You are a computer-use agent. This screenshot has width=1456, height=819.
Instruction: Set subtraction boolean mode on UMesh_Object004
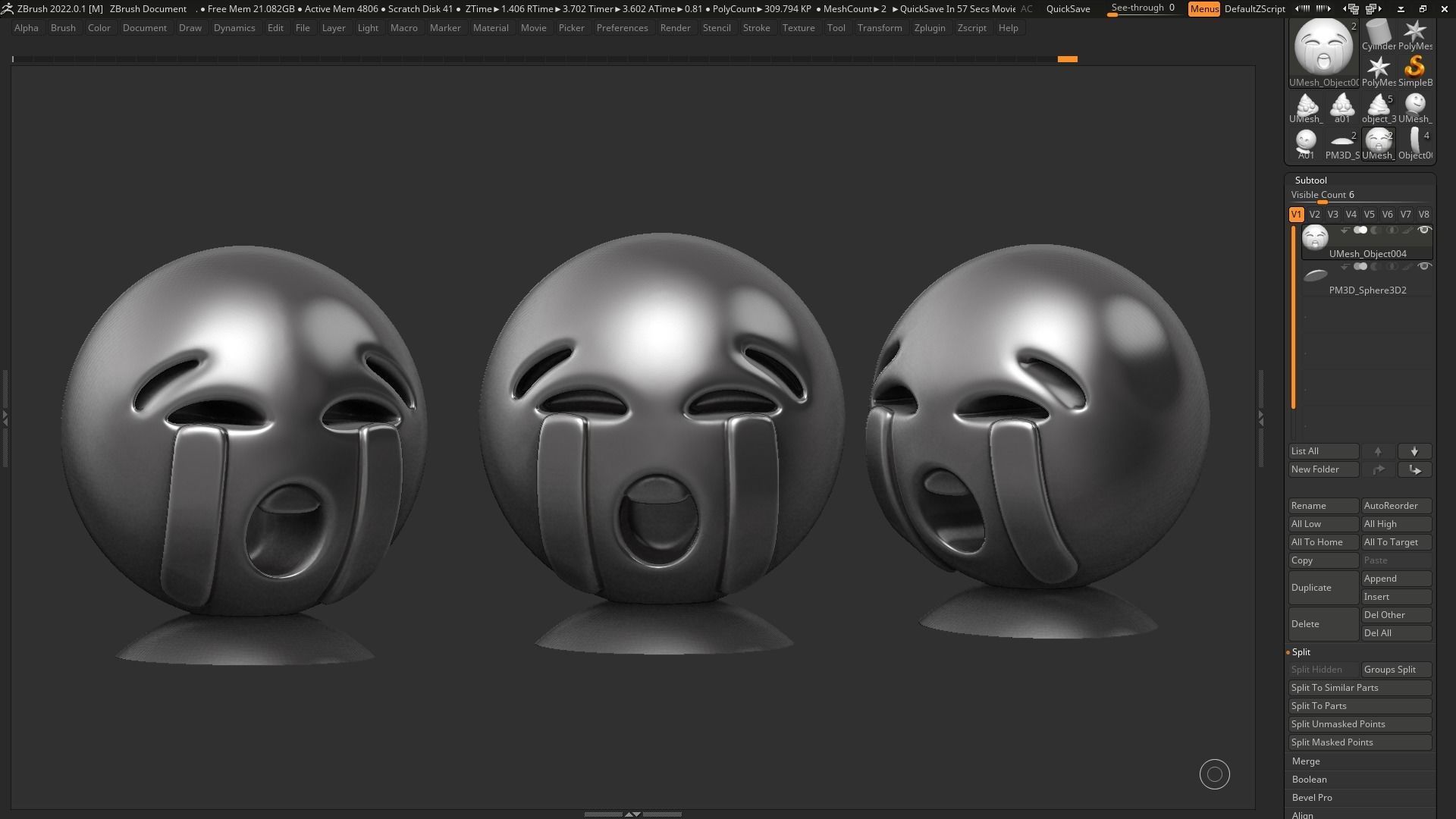[x=1376, y=230]
